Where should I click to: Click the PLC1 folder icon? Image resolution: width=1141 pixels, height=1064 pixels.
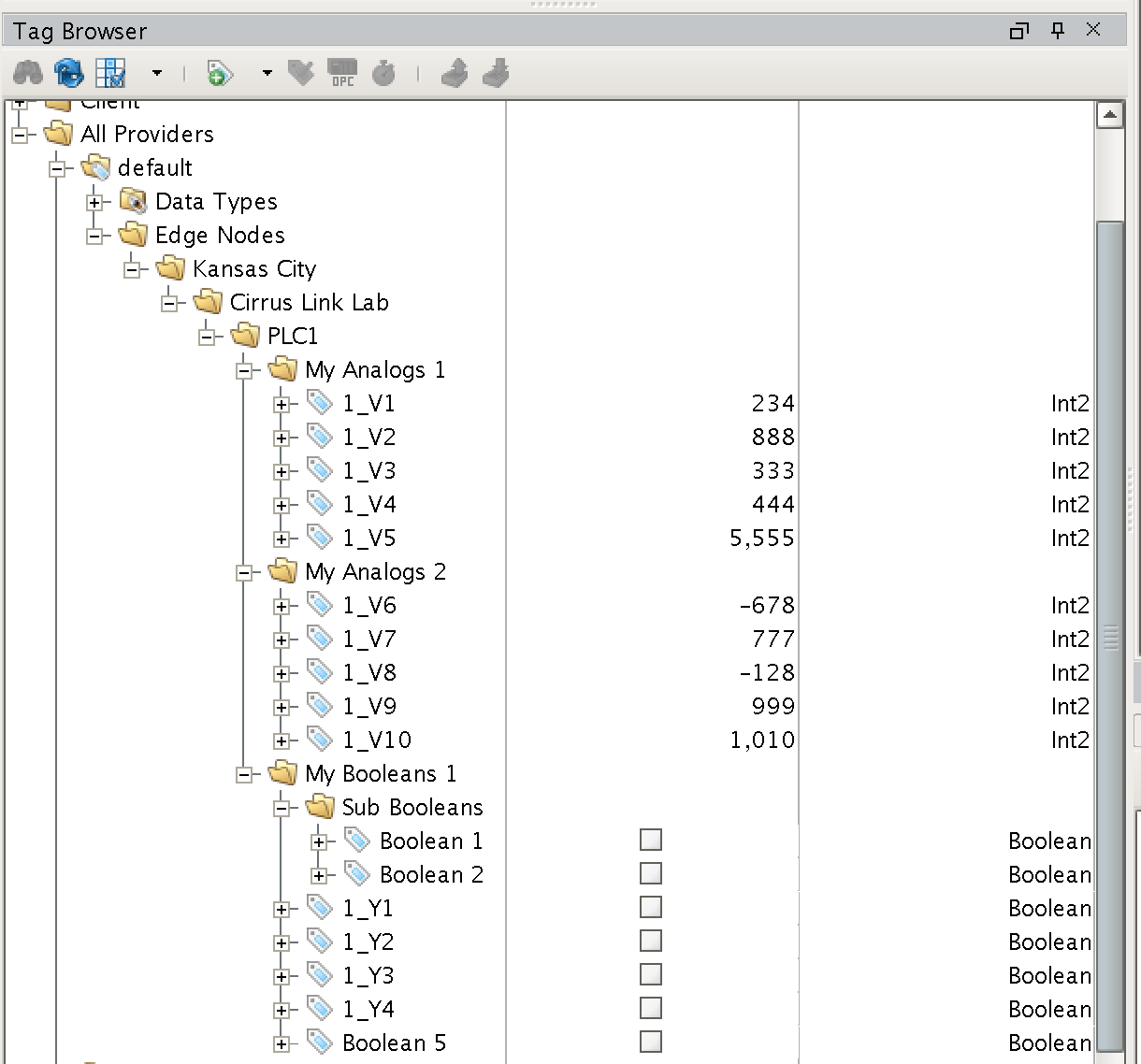point(245,335)
